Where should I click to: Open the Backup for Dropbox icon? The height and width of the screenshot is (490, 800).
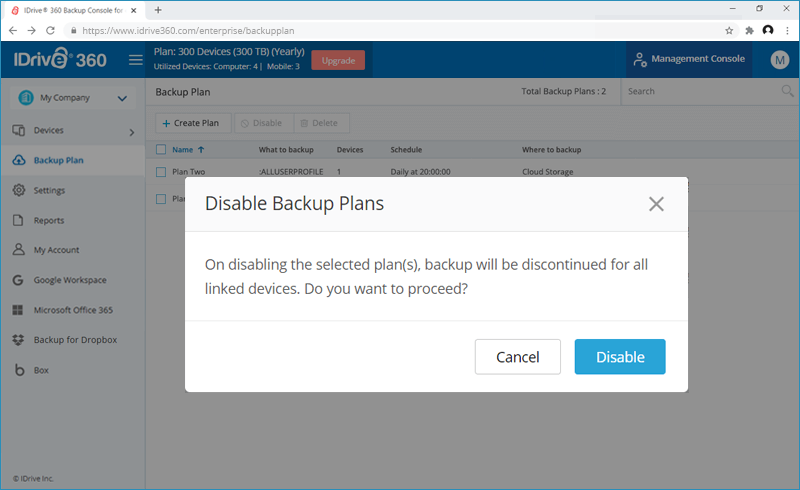pos(19,340)
